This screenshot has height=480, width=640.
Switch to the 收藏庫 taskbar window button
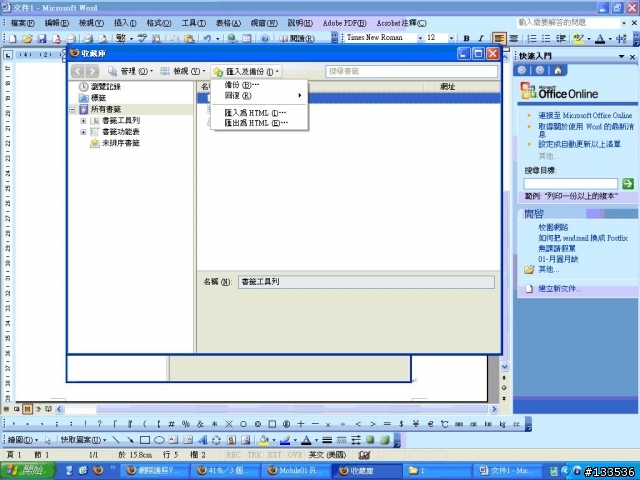pos(369,471)
